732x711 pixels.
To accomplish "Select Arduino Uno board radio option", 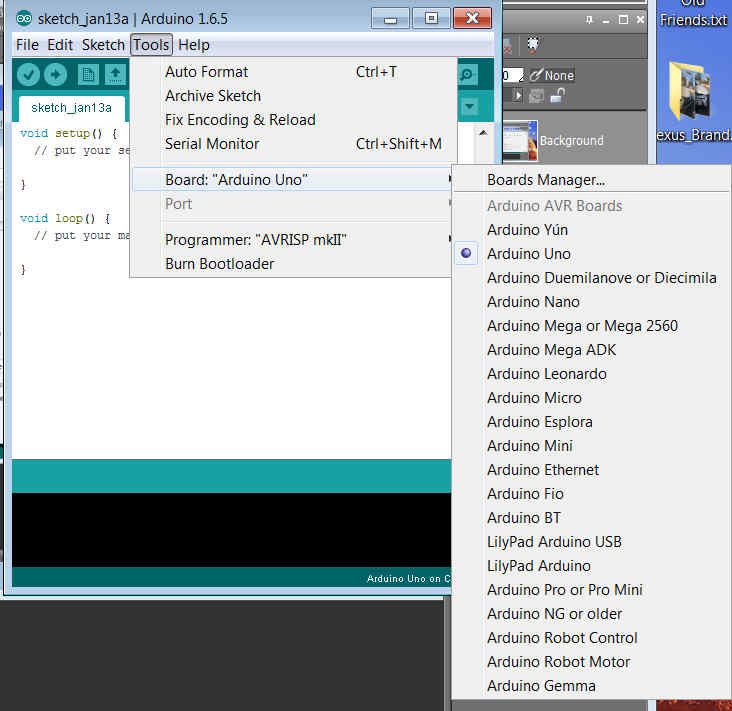I will tap(591, 253).
